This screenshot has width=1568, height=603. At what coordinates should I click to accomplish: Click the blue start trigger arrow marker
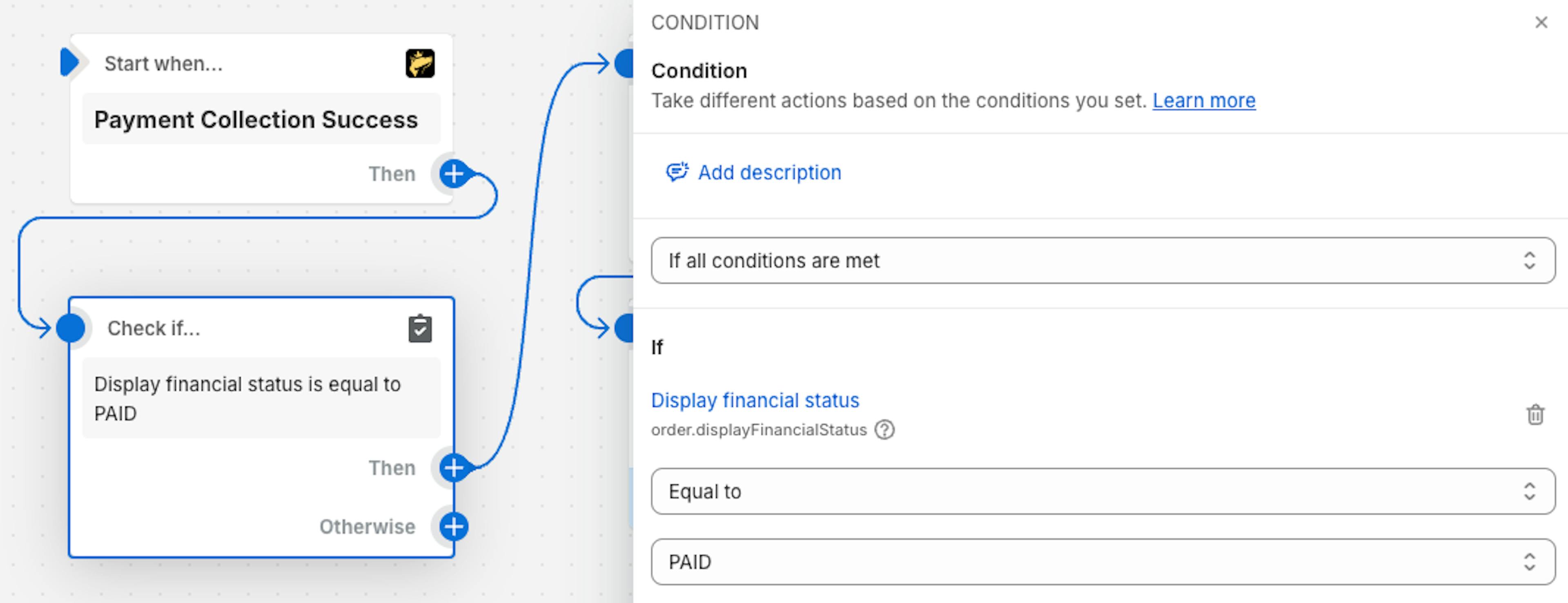pyautogui.click(x=70, y=63)
